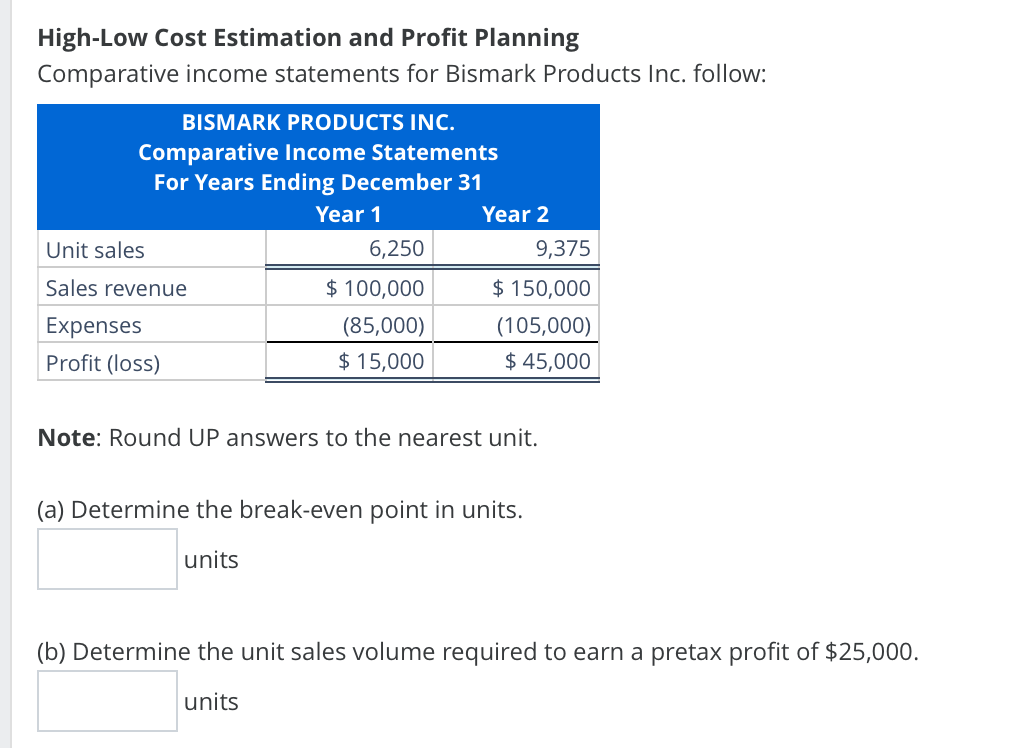Click the Profit (loss) row label
The image size is (1030, 748).
[101, 363]
